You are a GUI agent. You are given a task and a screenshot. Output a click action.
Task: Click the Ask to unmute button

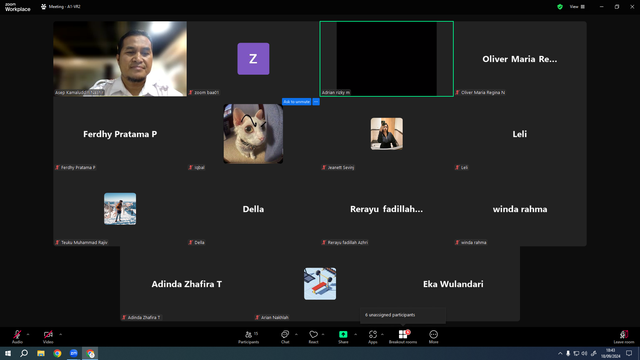click(297, 102)
